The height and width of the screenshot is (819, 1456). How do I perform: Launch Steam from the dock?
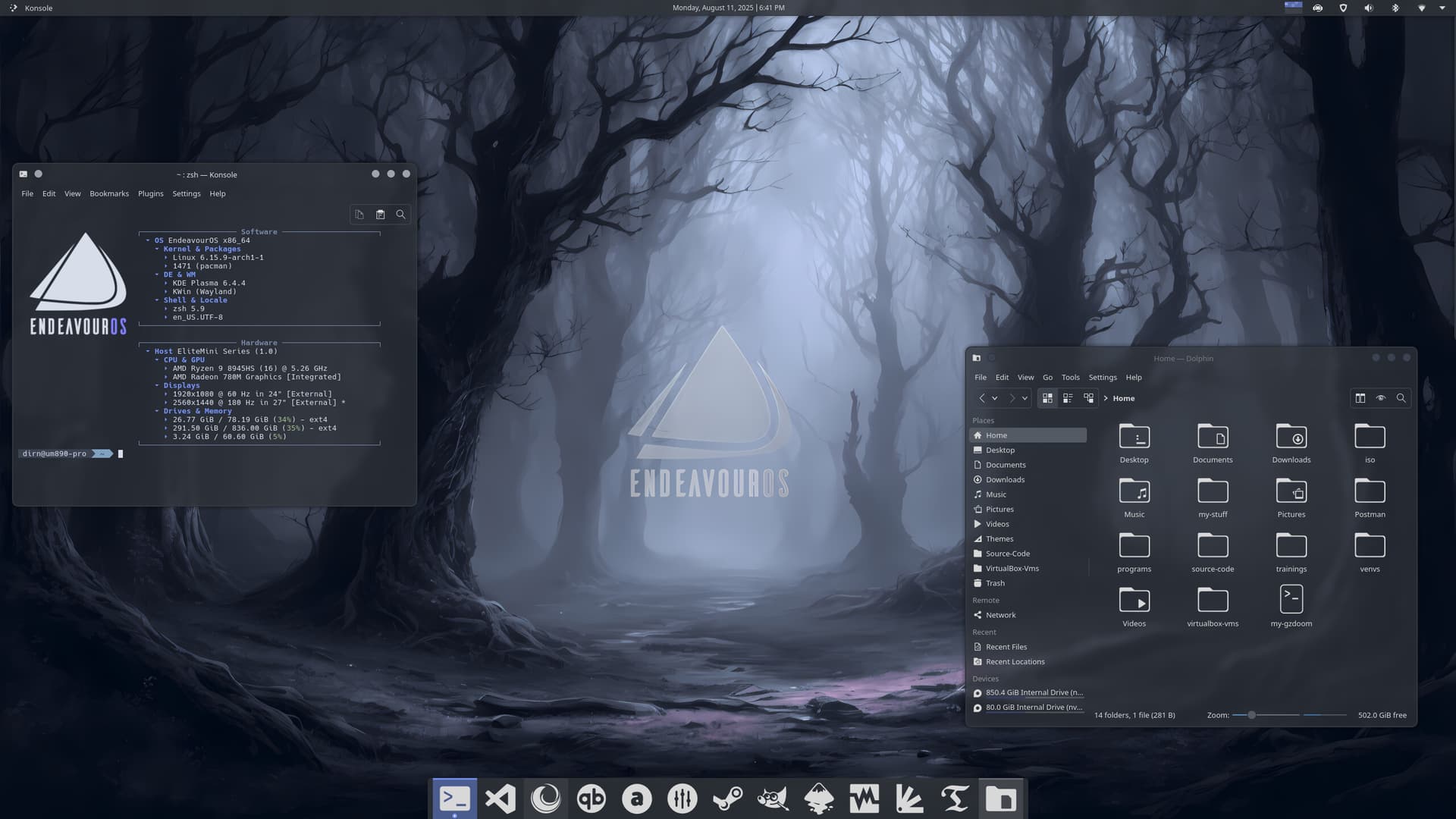click(727, 799)
